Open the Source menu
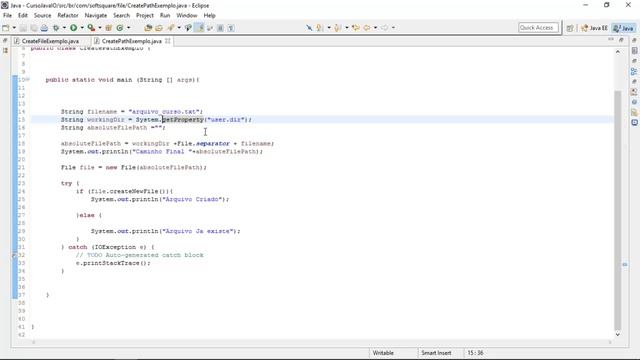 tap(42, 16)
